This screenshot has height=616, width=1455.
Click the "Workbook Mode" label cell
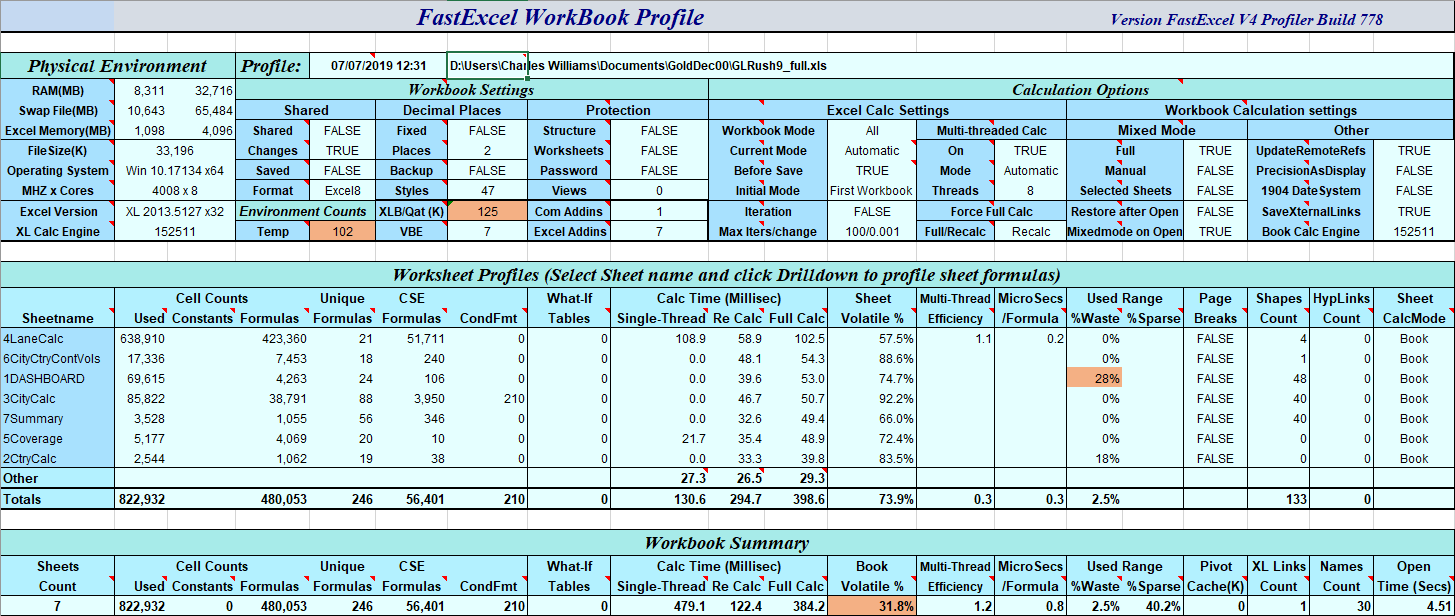(x=768, y=130)
